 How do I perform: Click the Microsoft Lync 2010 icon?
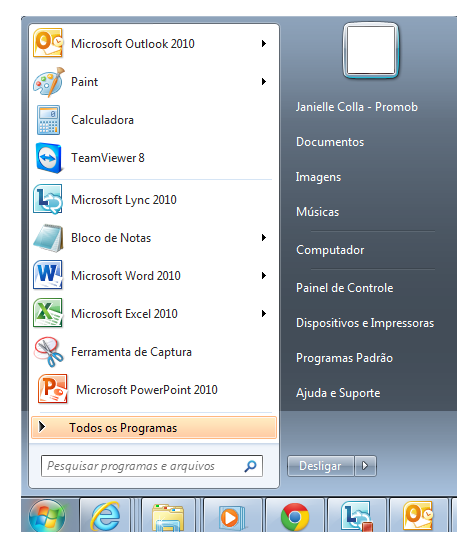(x=48, y=200)
